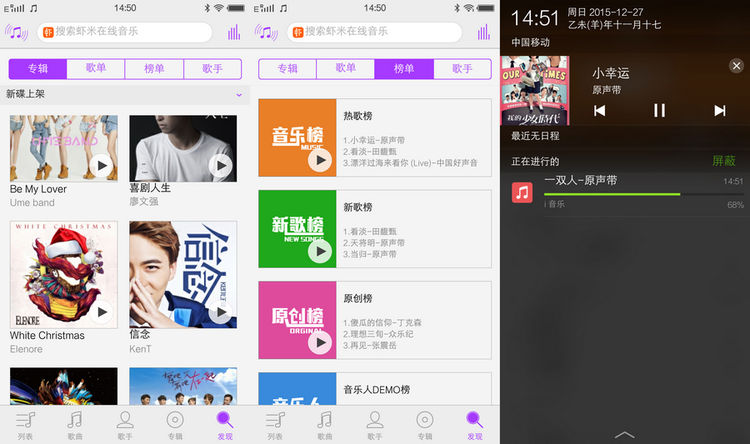Image resolution: width=750 pixels, height=444 pixels.
Task: Click the 一双人-原声带 download progress bar
Action: point(611,194)
